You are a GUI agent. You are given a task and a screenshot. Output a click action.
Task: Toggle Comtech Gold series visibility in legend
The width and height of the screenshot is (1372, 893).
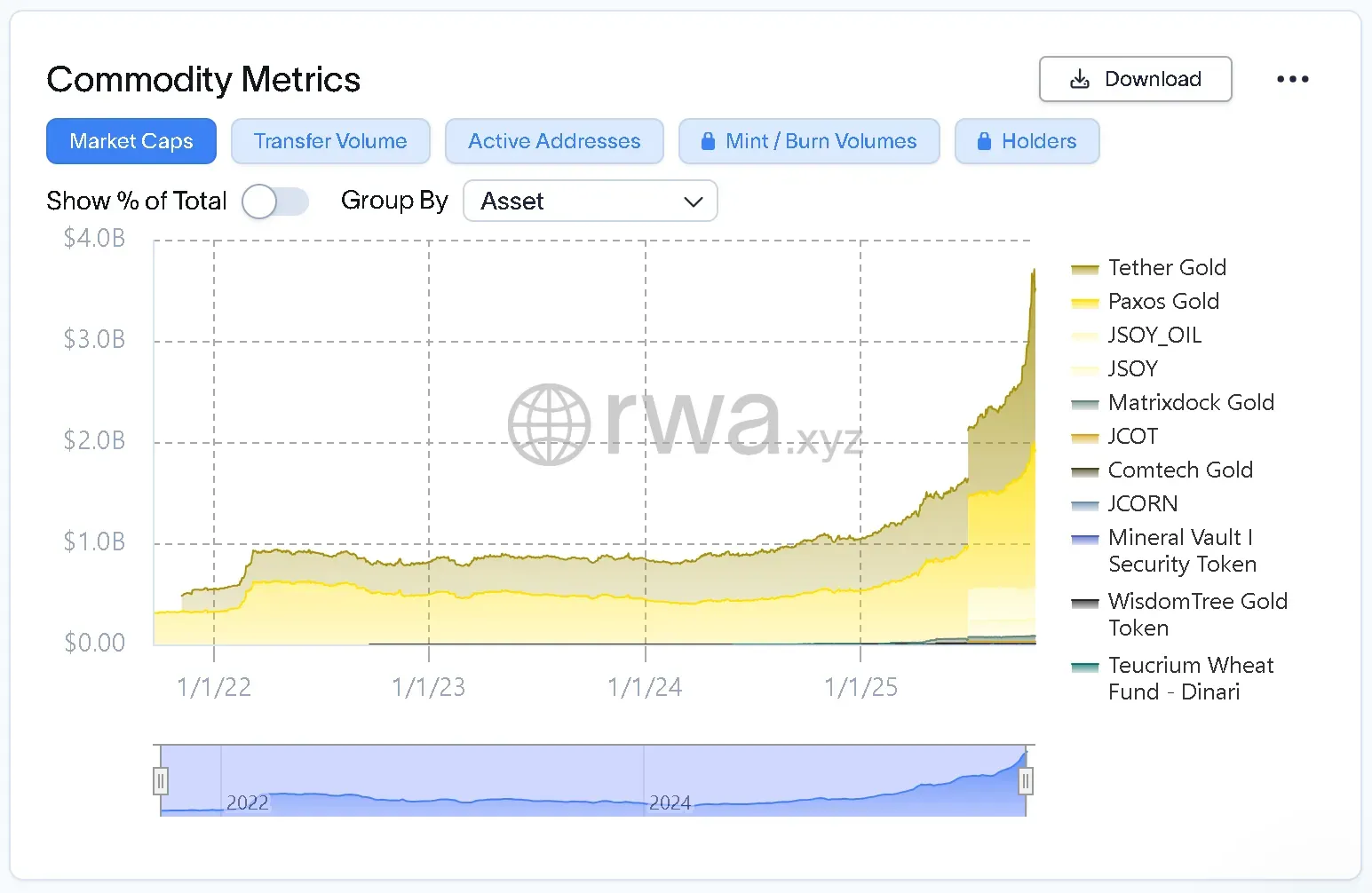pos(1179,470)
